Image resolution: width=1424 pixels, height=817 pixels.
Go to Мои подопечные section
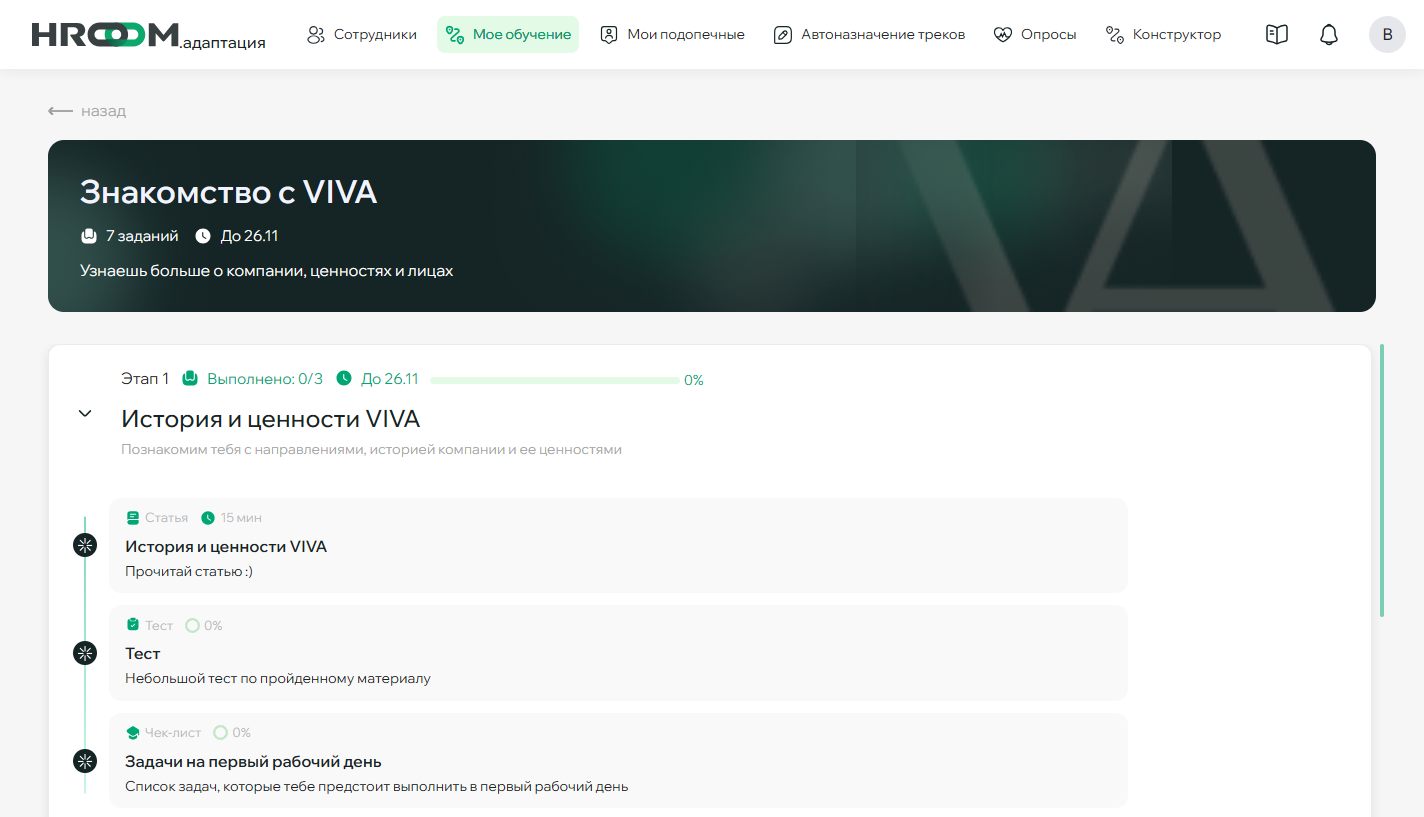[x=672, y=35]
